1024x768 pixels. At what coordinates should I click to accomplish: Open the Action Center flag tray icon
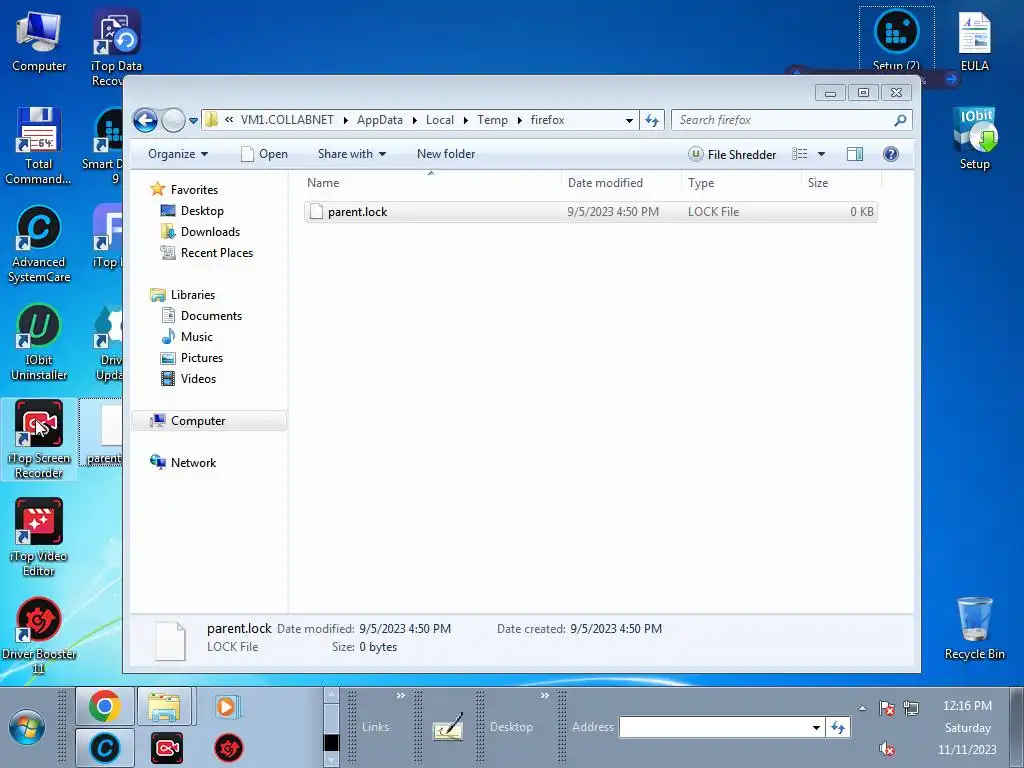[x=886, y=708]
